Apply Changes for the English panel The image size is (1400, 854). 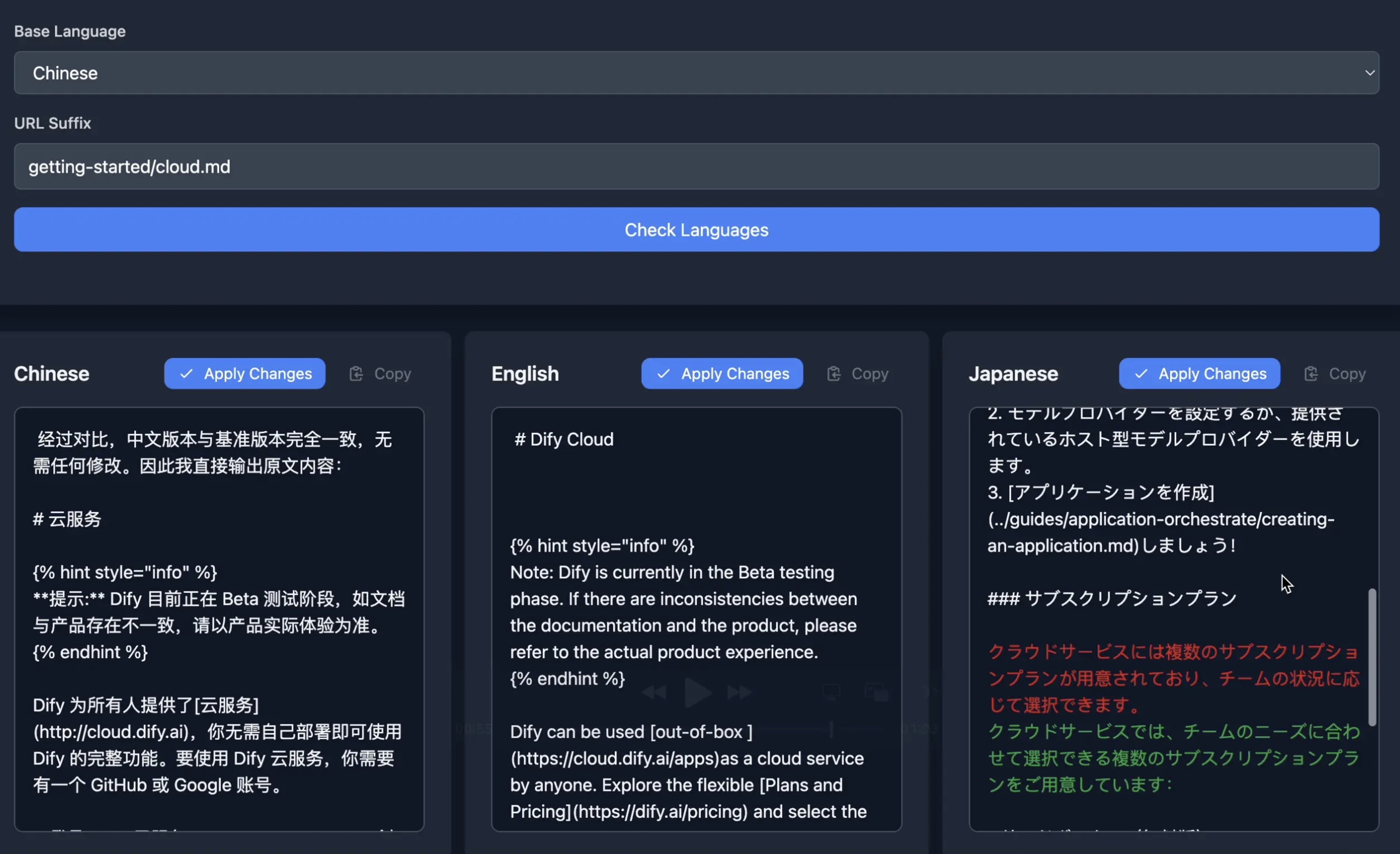coord(721,374)
